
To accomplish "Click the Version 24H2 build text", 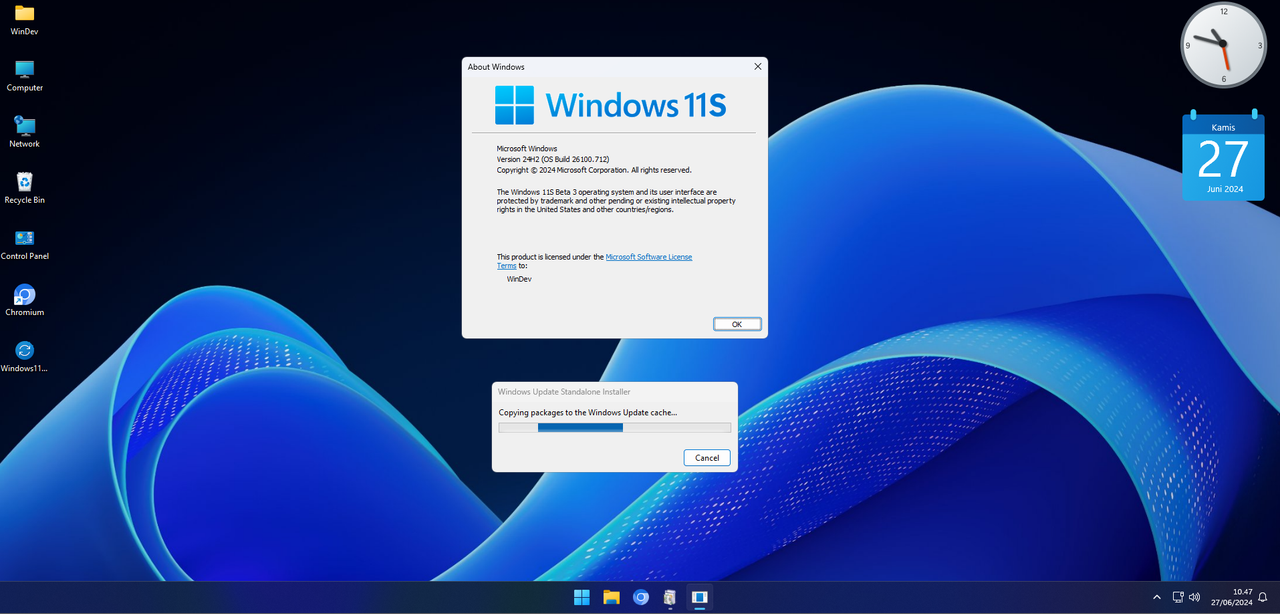I will (553, 159).
